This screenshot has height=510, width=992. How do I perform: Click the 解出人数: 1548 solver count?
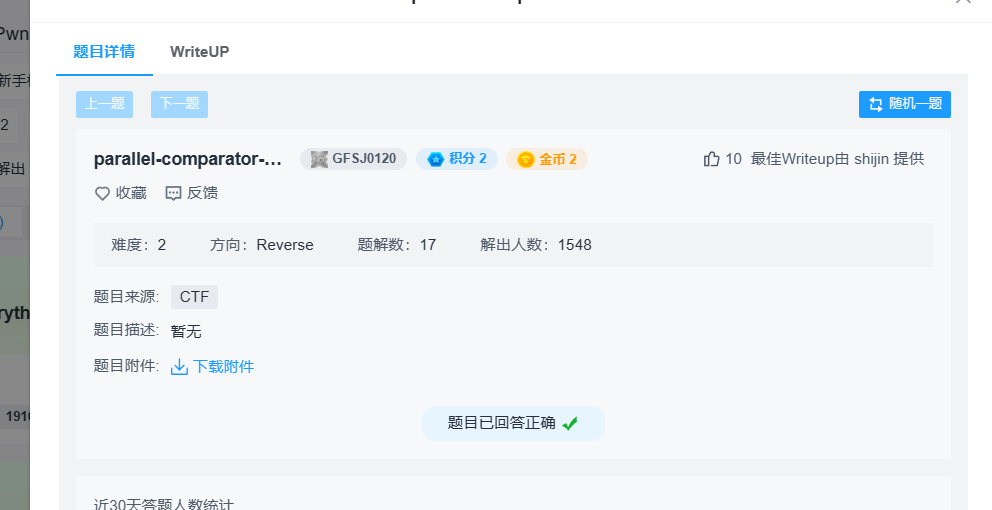tap(536, 245)
